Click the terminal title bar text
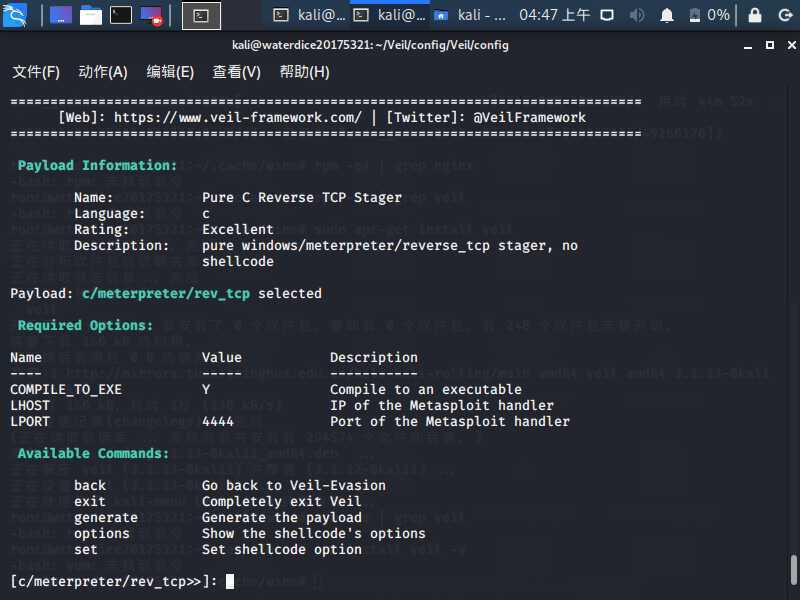 [x=370, y=45]
